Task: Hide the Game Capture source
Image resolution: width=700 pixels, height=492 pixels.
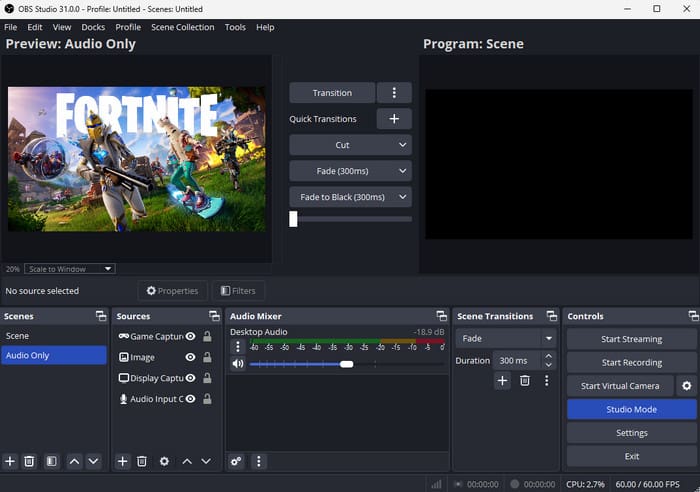Action: tap(191, 336)
